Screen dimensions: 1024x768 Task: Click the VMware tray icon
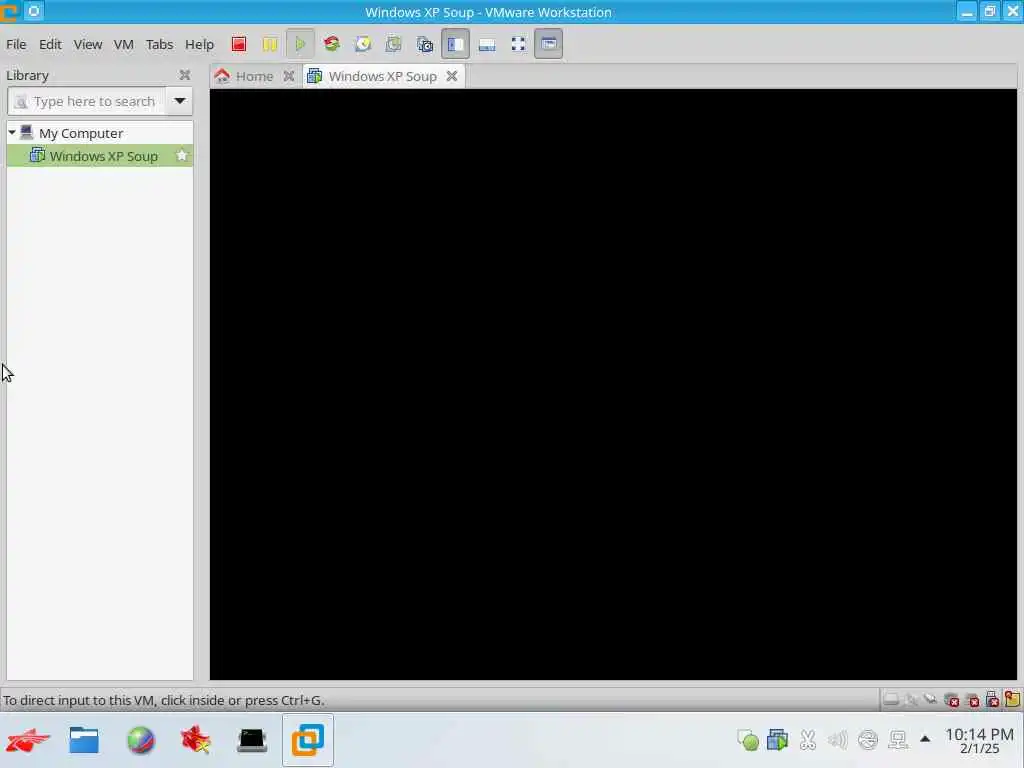click(x=777, y=740)
